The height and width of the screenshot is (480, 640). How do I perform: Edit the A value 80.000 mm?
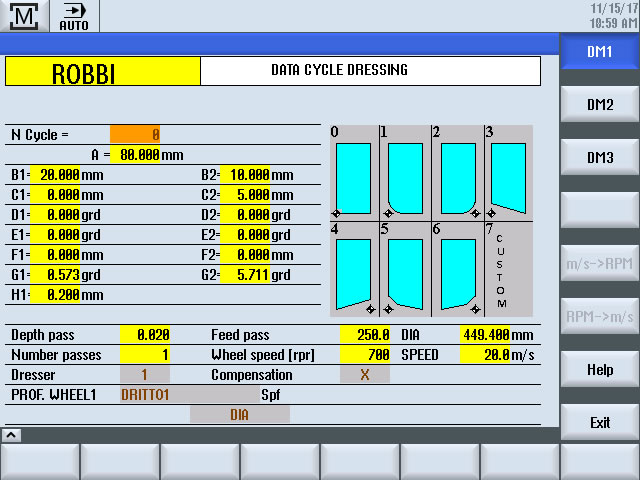click(135, 155)
